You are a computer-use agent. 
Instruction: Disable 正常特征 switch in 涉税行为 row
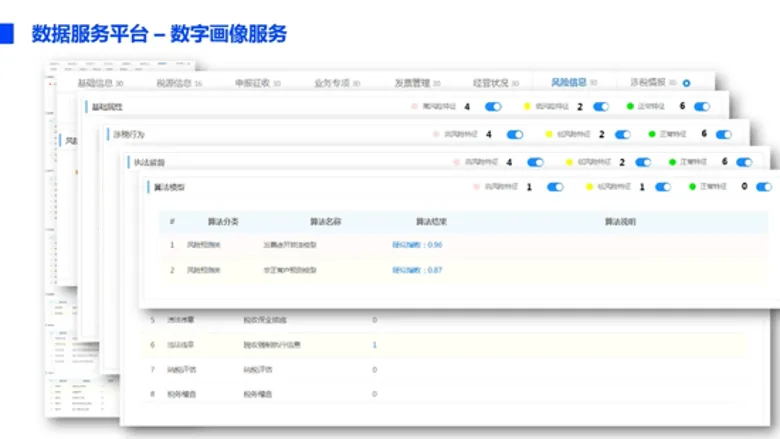point(724,134)
